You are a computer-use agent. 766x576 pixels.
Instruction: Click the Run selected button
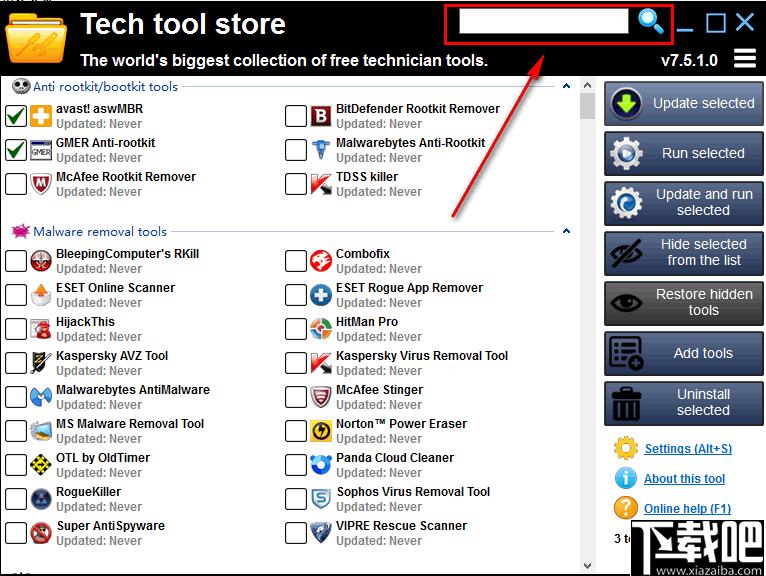coord(683,153)
